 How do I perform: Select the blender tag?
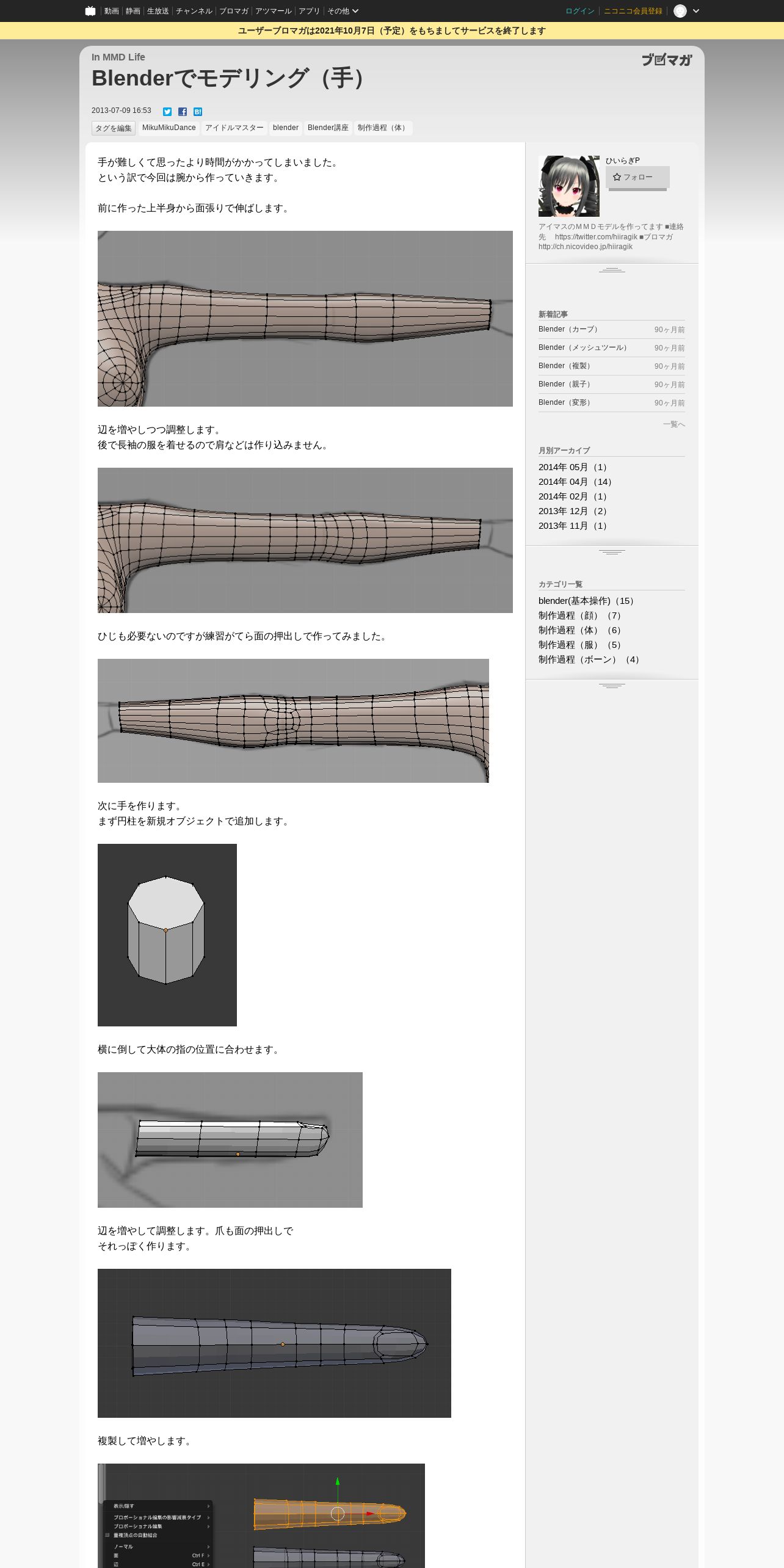pos(286,128)
